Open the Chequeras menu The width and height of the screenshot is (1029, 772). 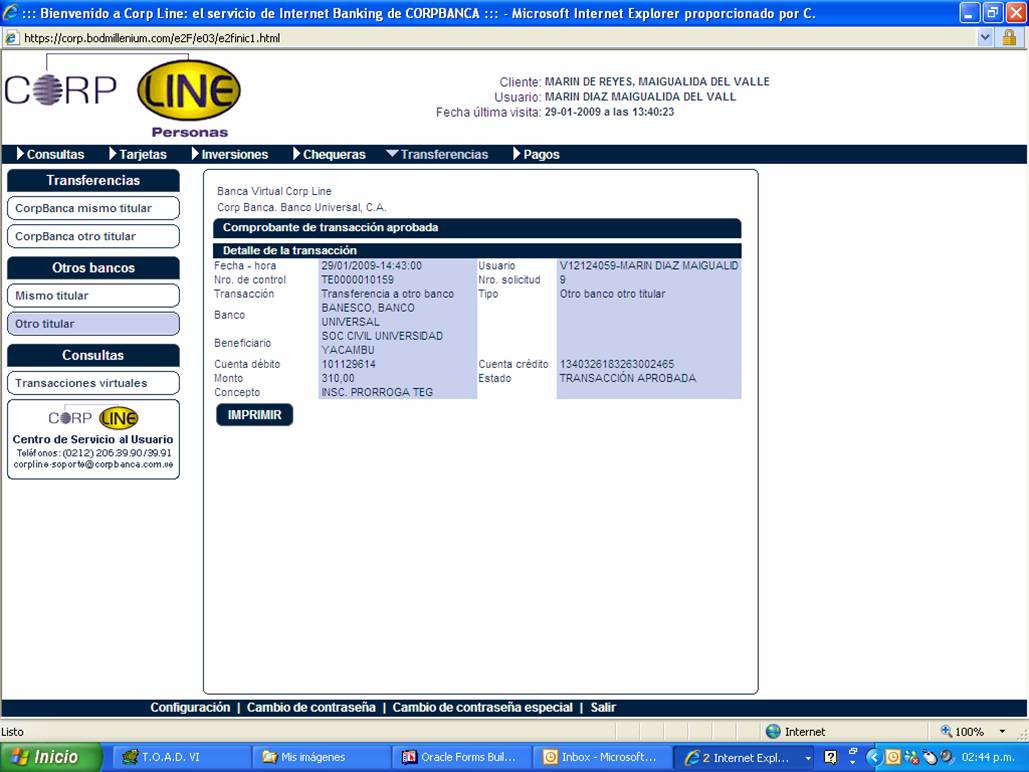tap(329, 154)
